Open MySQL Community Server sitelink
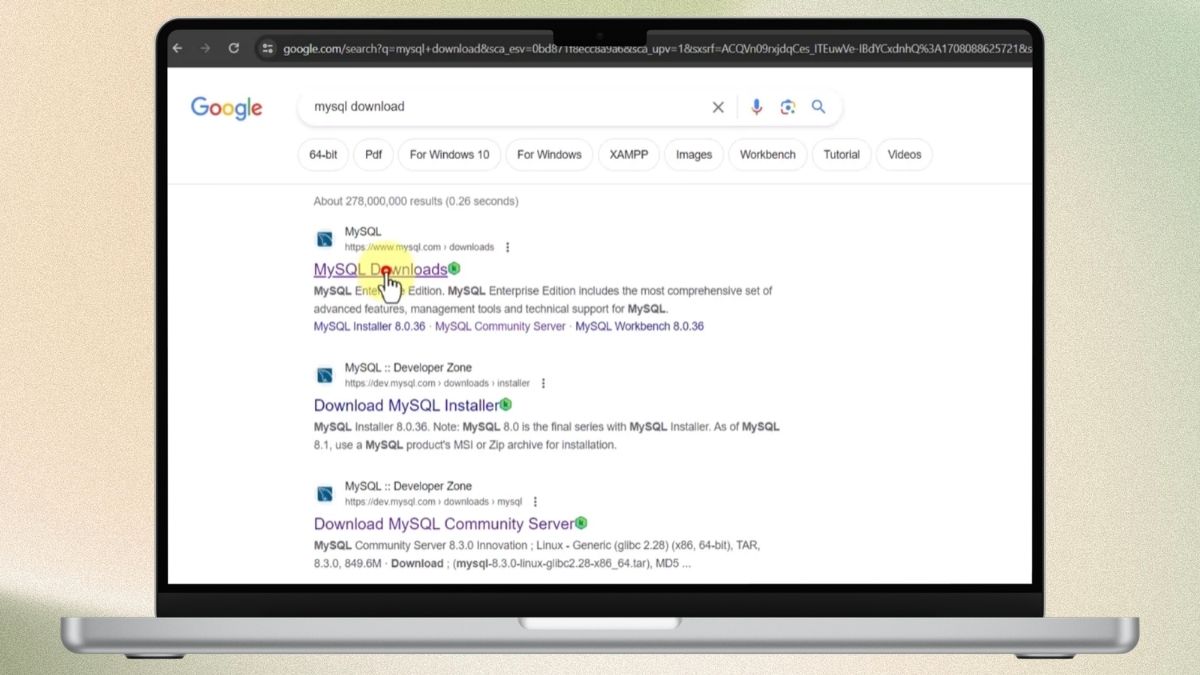Viewport: 1200px width, 675px height. pos(500,327)
